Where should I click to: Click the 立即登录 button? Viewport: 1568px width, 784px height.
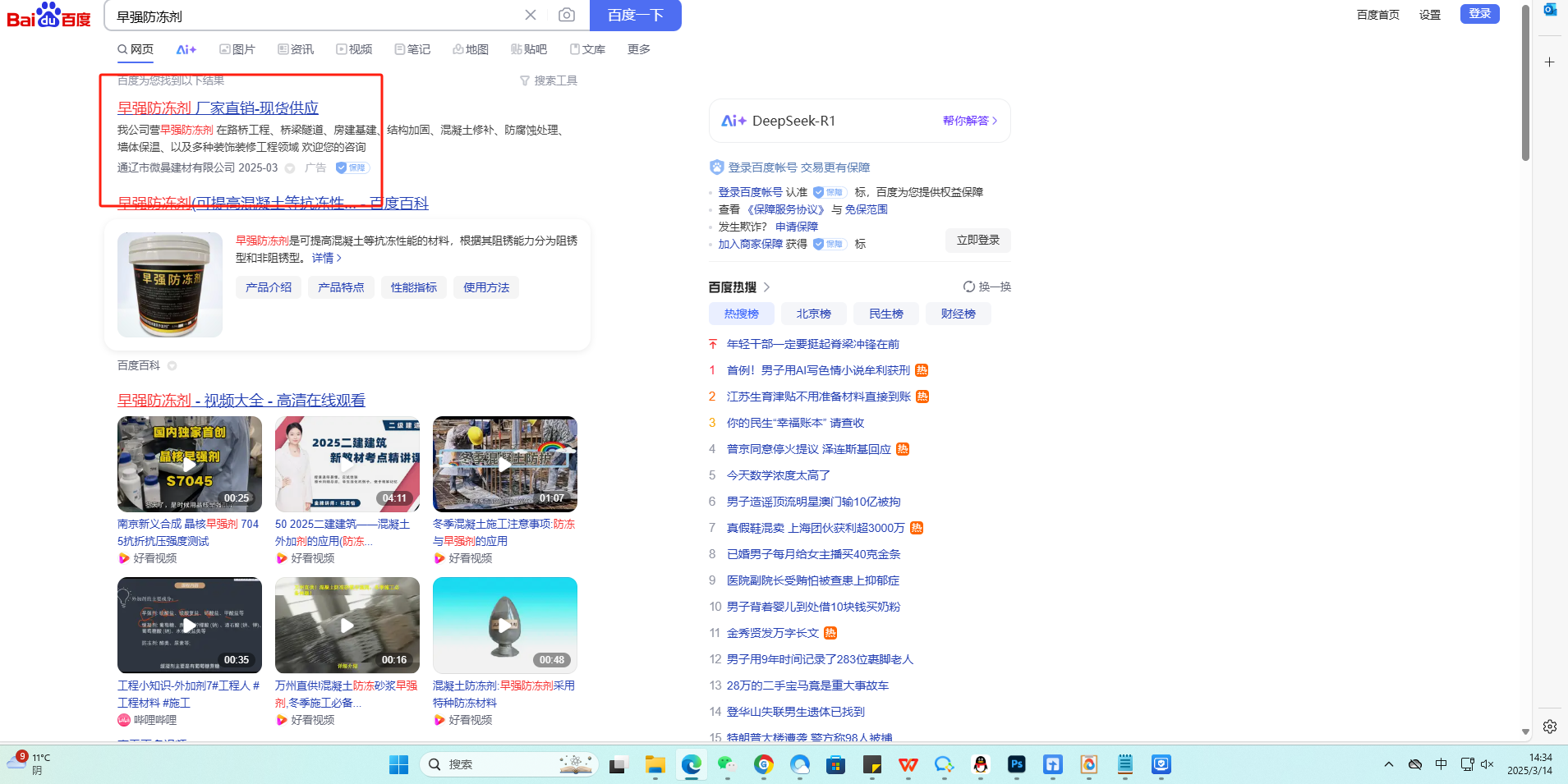coord(977,240)
